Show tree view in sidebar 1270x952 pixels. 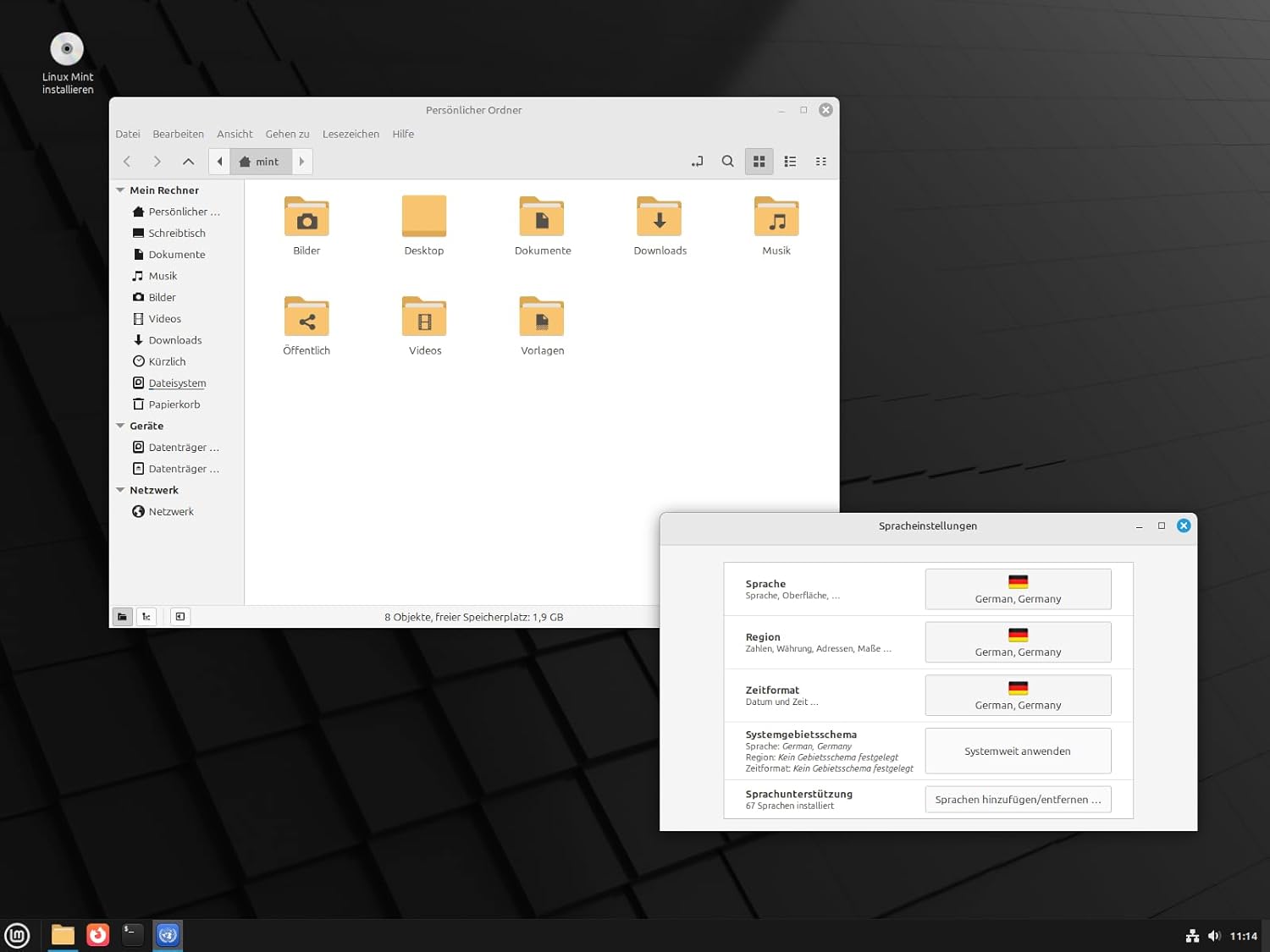click(146, 617)
